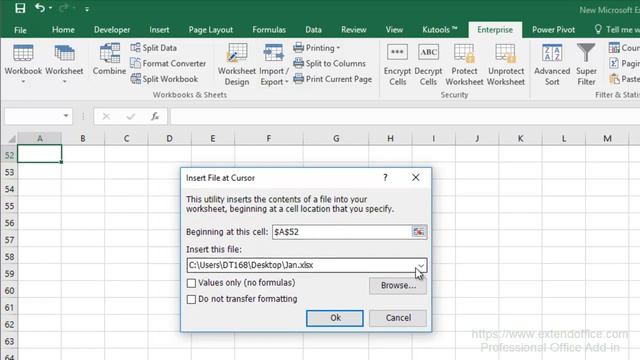Open the File tab
The image size is (640, 360).
tap(20, 30)
